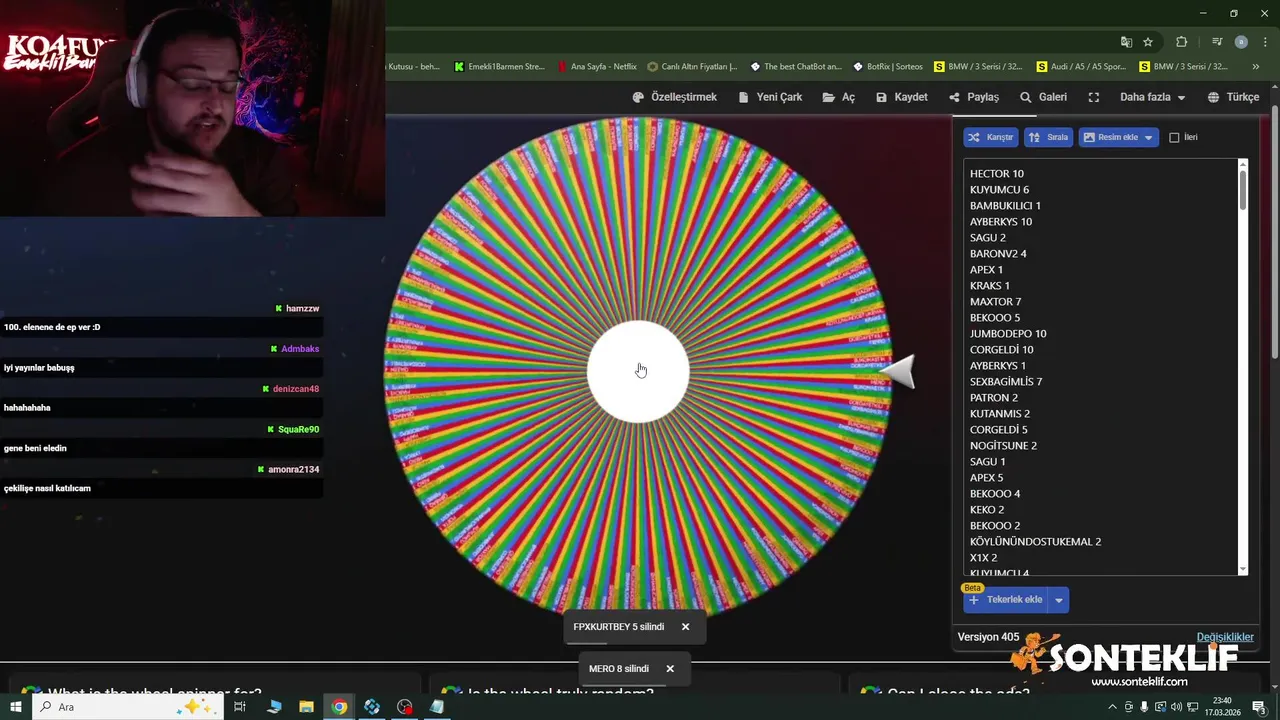Open microphone tray icon
1280x720 pixels.
1145,707
